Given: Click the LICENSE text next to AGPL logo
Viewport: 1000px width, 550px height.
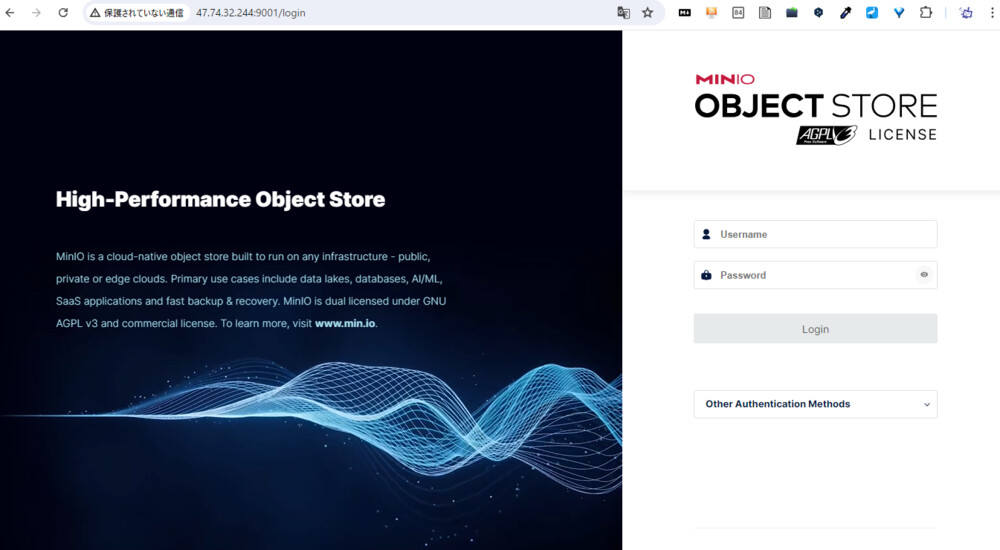Looking at the screenshot, I should [902, 135].
